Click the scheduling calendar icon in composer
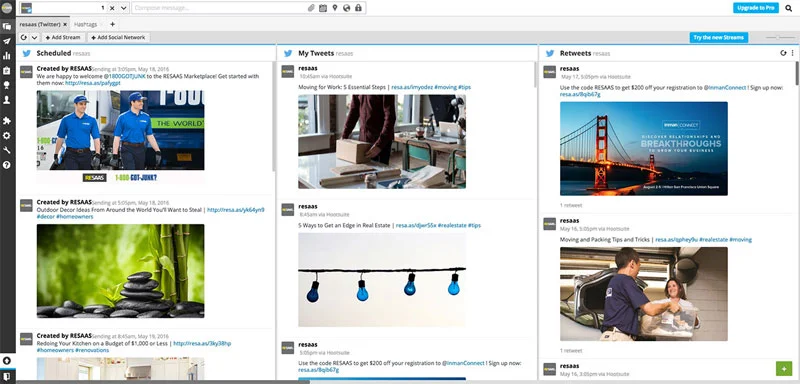This screenshot has height=384, width=800. tap(322, 8)
